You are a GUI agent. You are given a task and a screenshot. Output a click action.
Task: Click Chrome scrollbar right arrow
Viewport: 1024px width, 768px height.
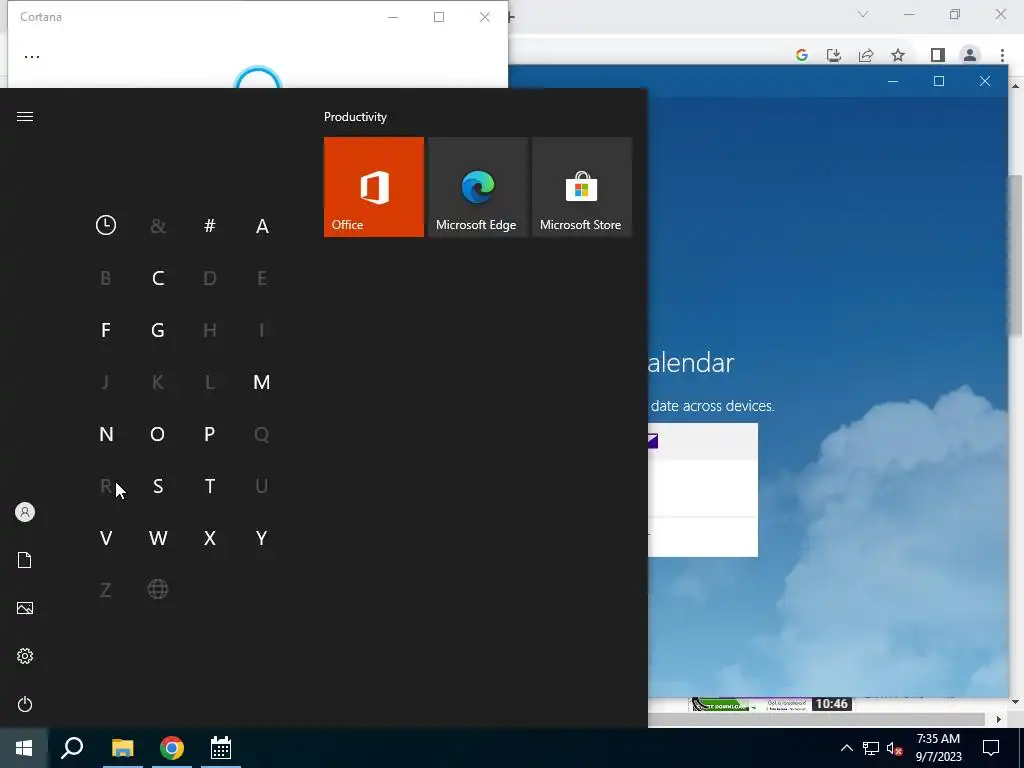tap(999, 720)
